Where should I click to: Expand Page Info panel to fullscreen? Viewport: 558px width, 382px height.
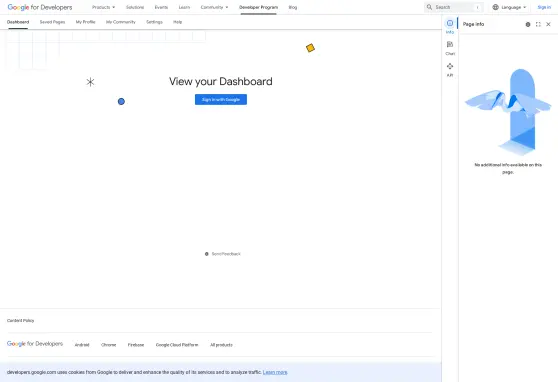click(538, 24)
